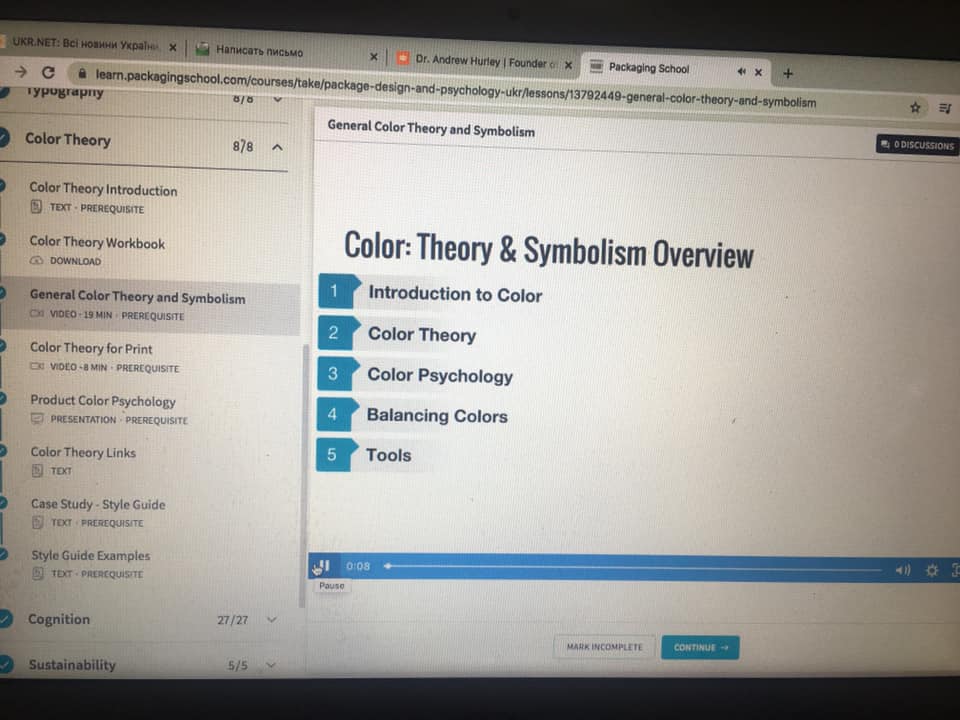Click the Sustainability section title
960x720 pixels.
coord(72,664)
